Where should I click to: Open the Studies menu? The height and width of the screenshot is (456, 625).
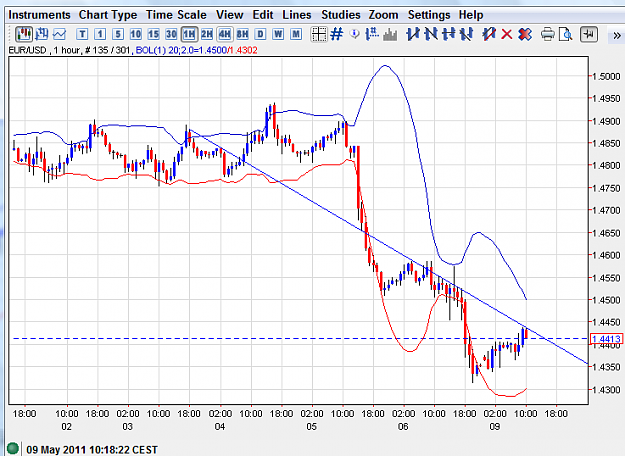(x=341, y=15)
